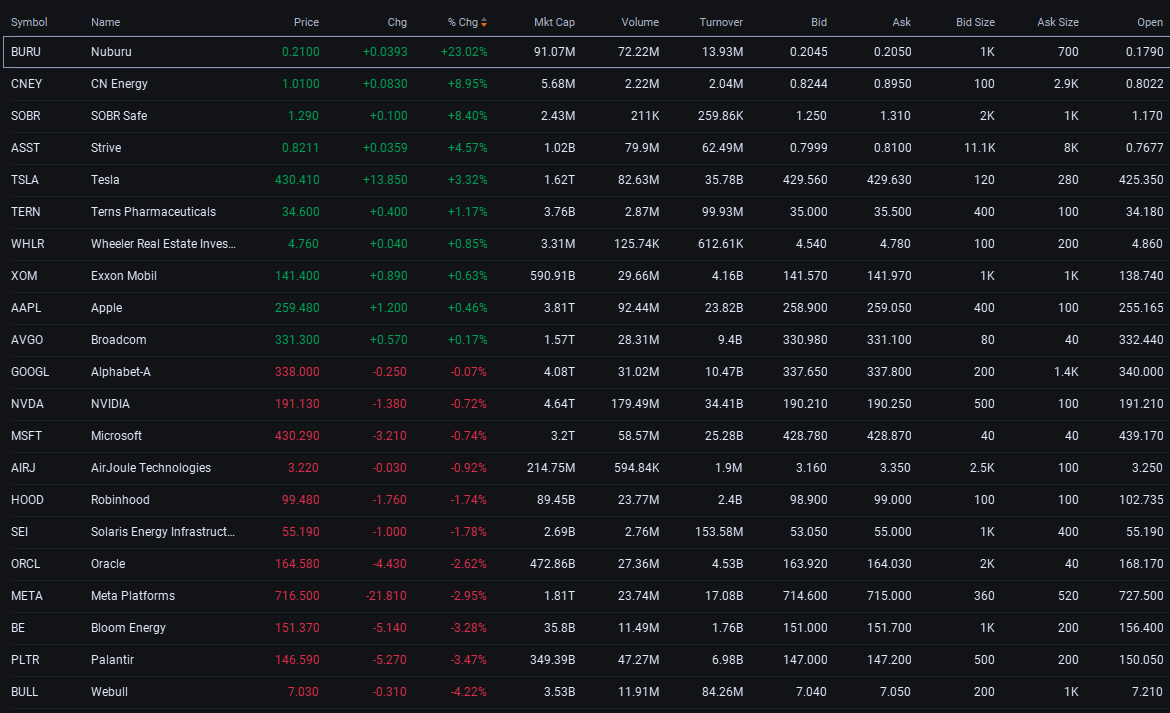This screenshot has width=1170, height=713.
Task: Click Terns Pharmaceuticals ask 35.500
Action: pyautogui.click(x=892, y=213)
